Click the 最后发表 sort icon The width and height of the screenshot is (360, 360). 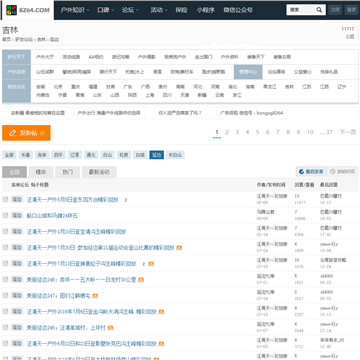[302, 172]
